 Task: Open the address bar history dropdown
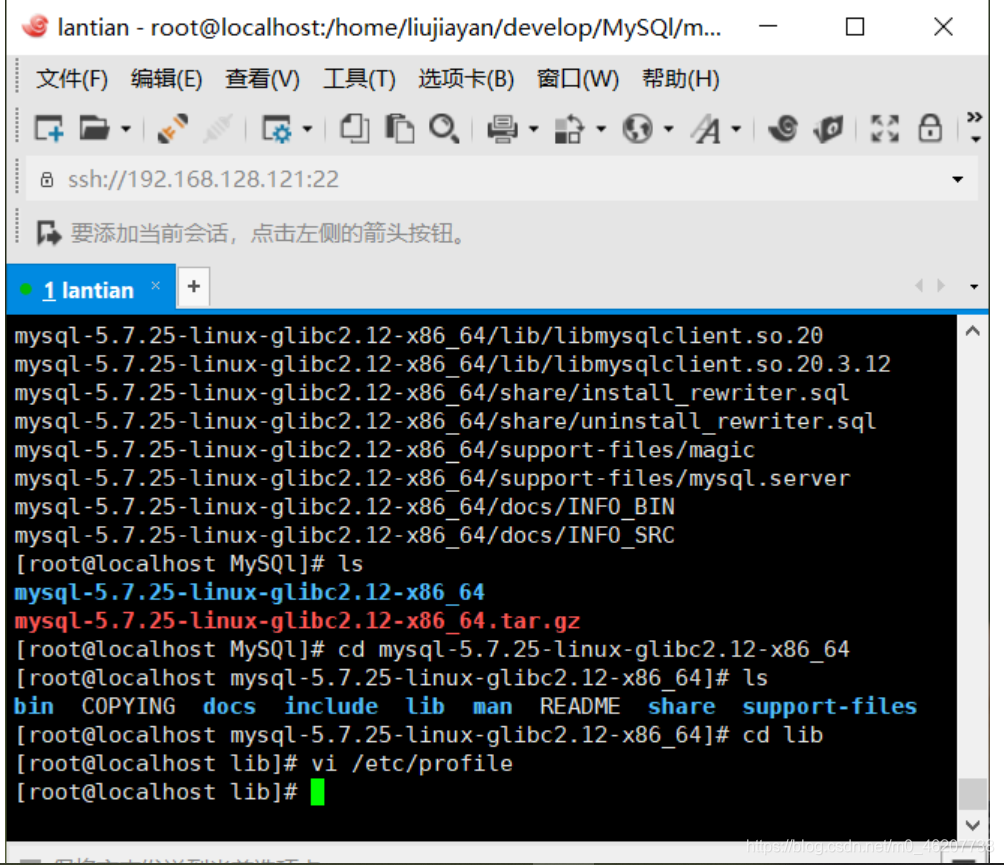click(957, 179)
